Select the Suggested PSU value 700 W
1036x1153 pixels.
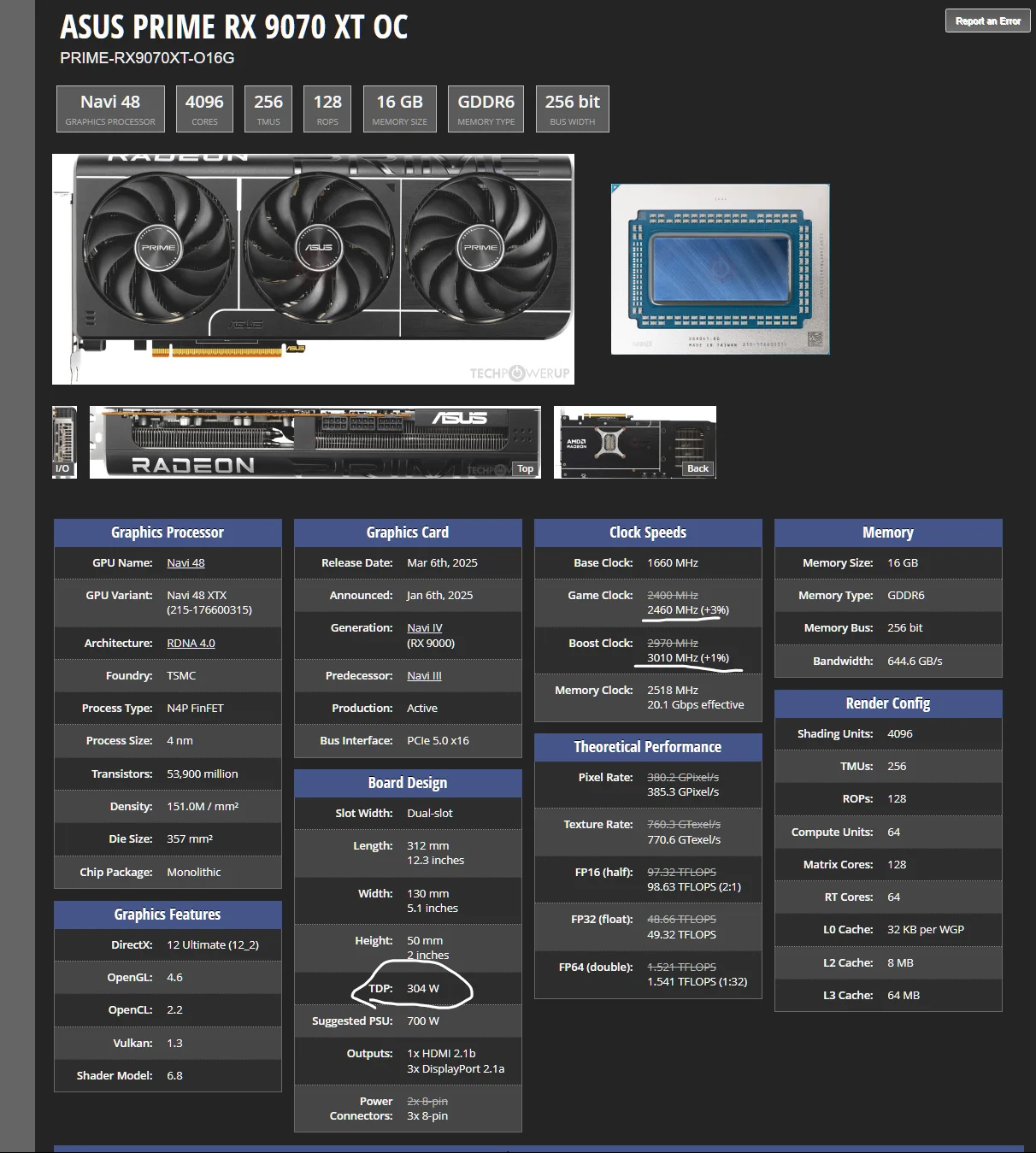423,1021
